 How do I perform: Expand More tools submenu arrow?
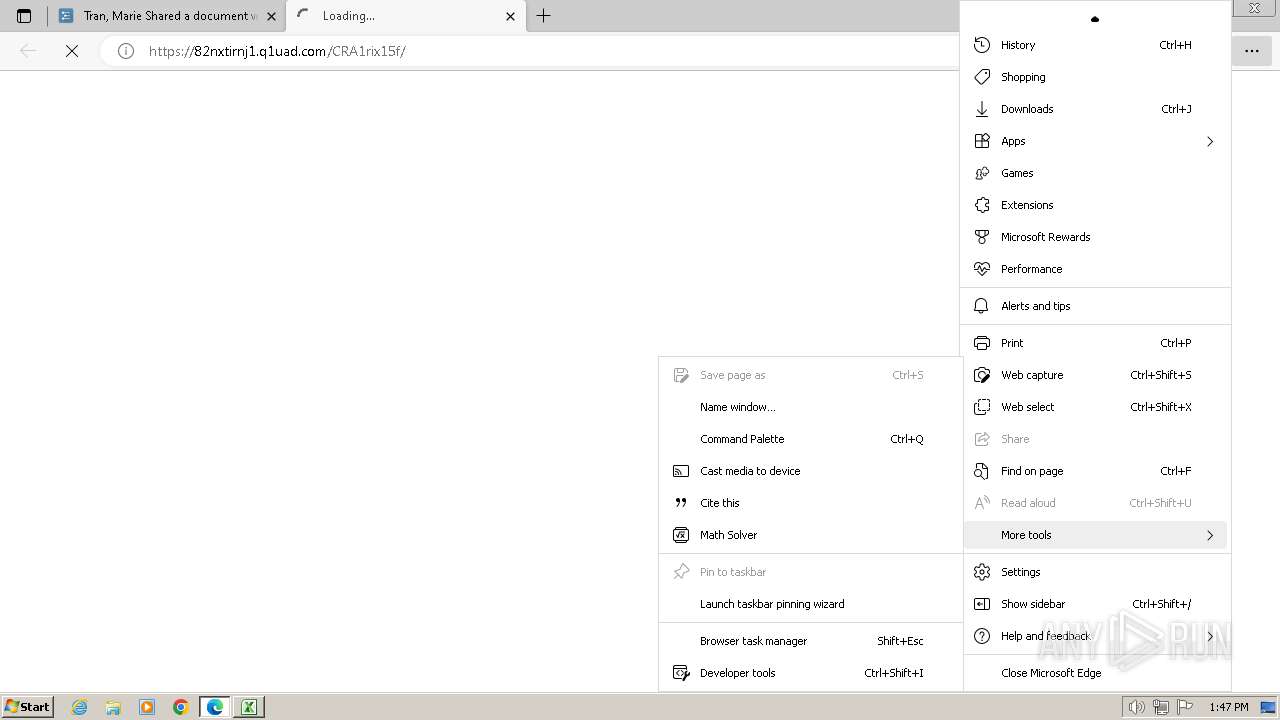coord(1210,535)
